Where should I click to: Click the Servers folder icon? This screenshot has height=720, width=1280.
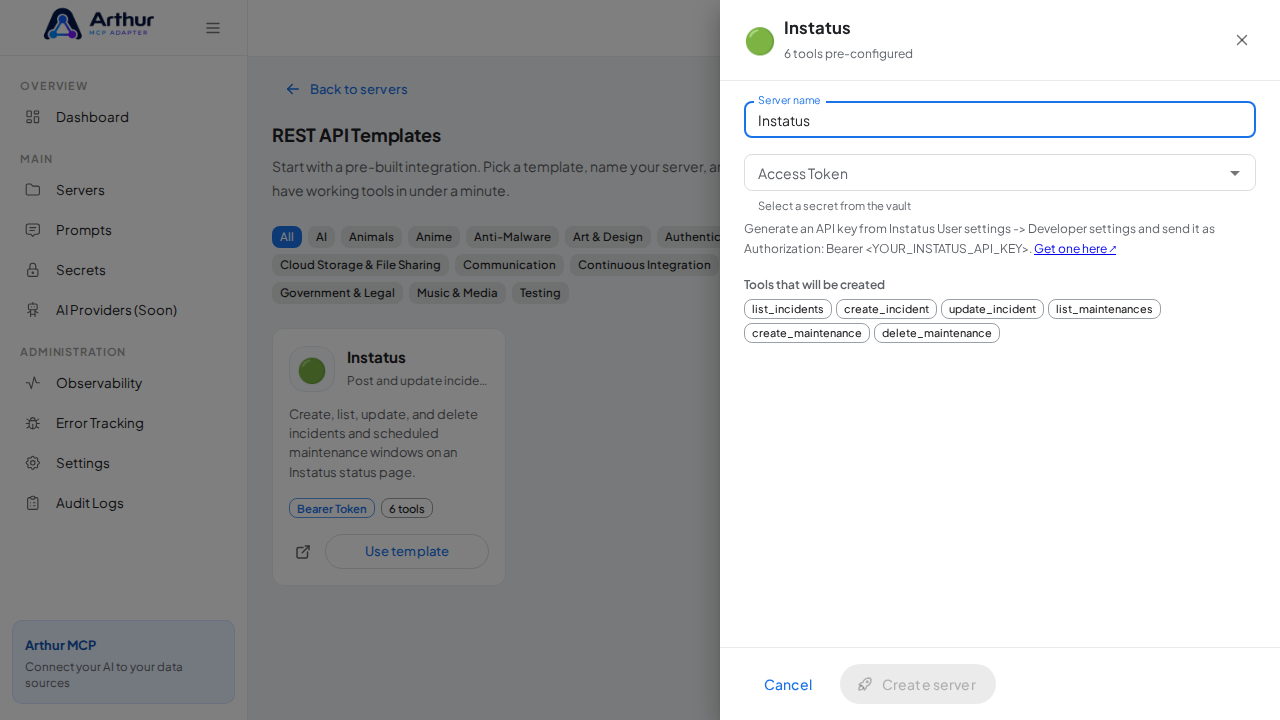[x=33, y=190]
